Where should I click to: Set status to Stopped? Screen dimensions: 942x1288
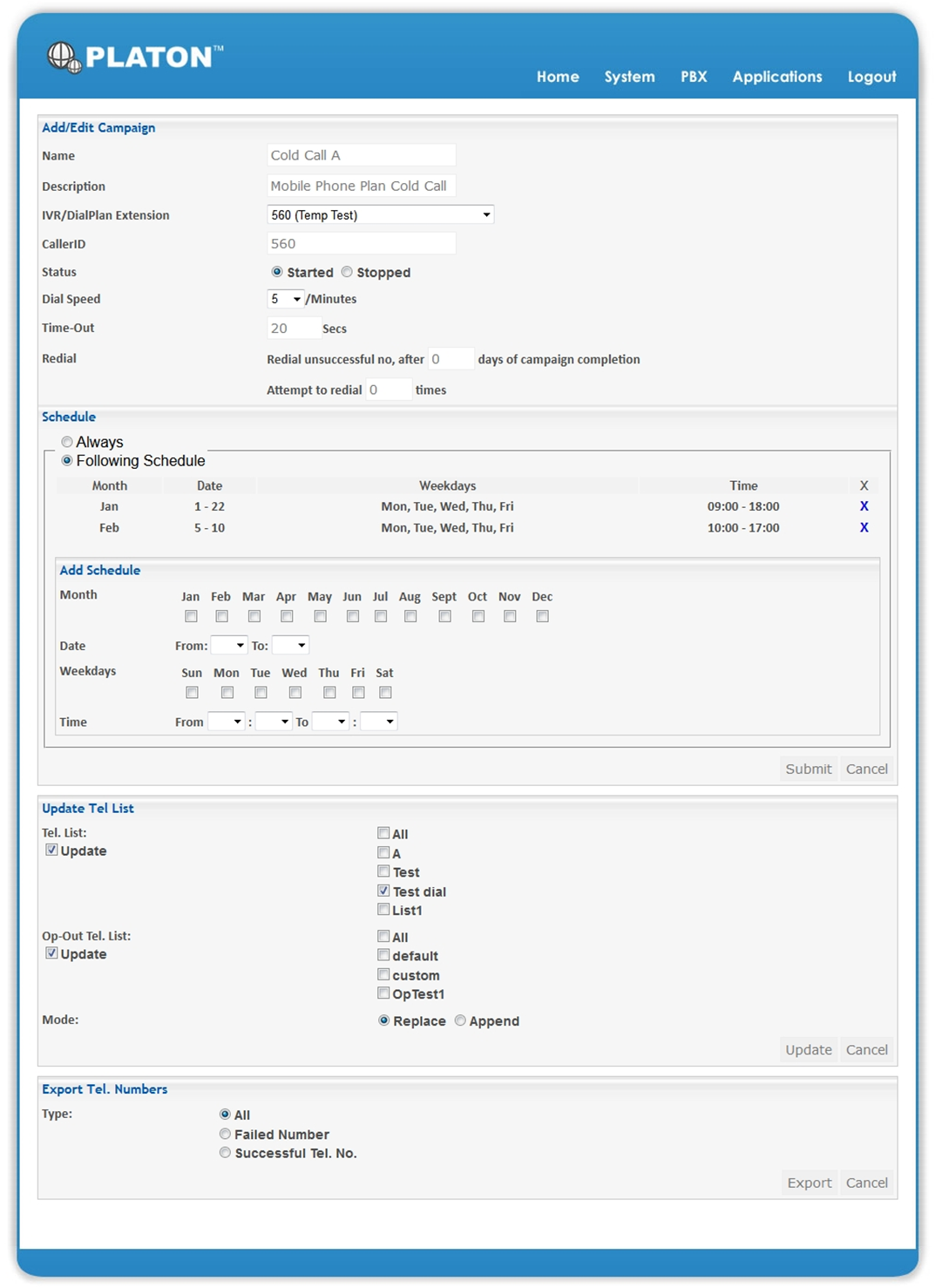pyautogui.click(x=347, y=272)
